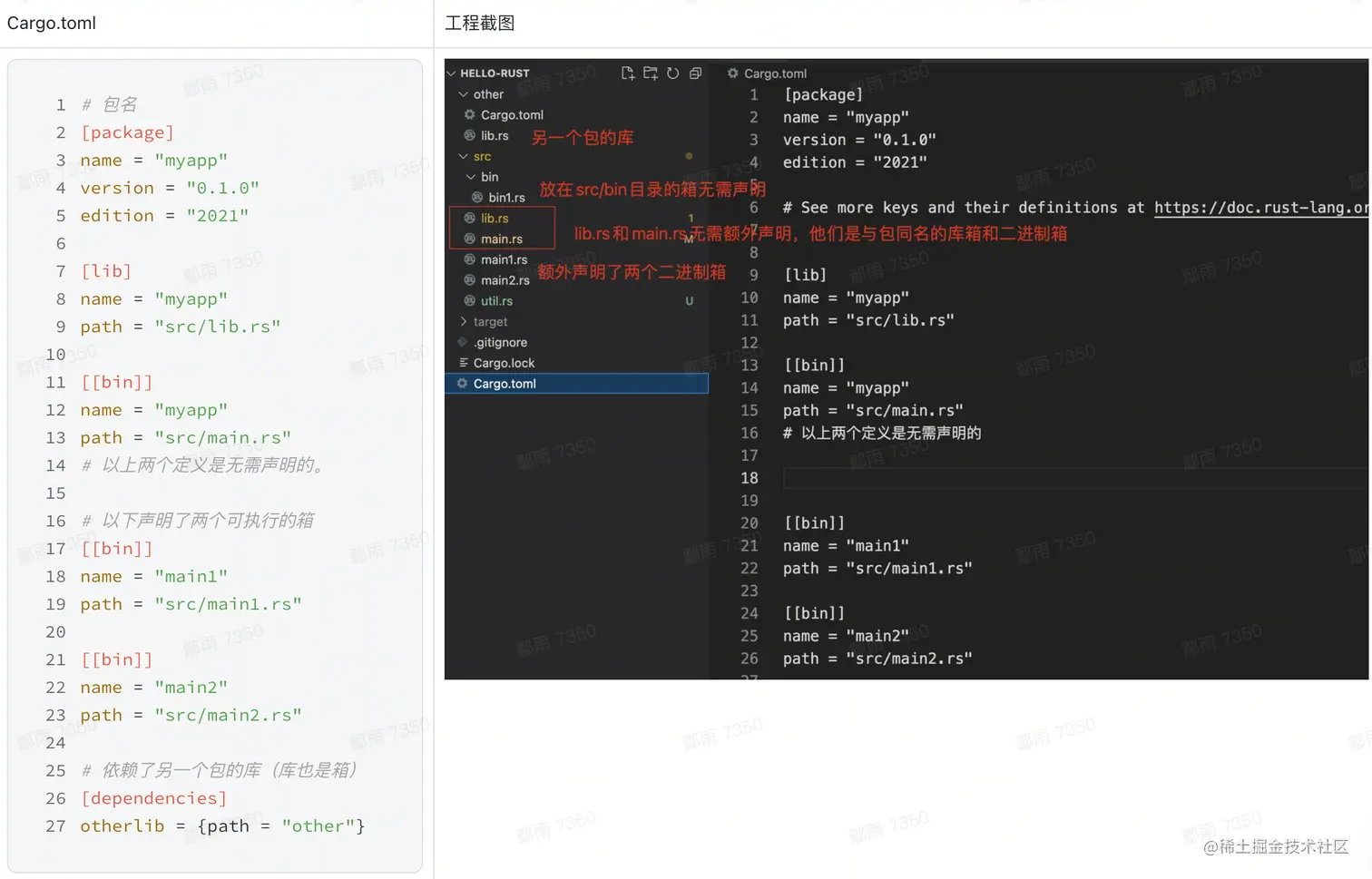Collapse the HELLO-RUST root section
Screen dimensions: 1372x879
451,73
